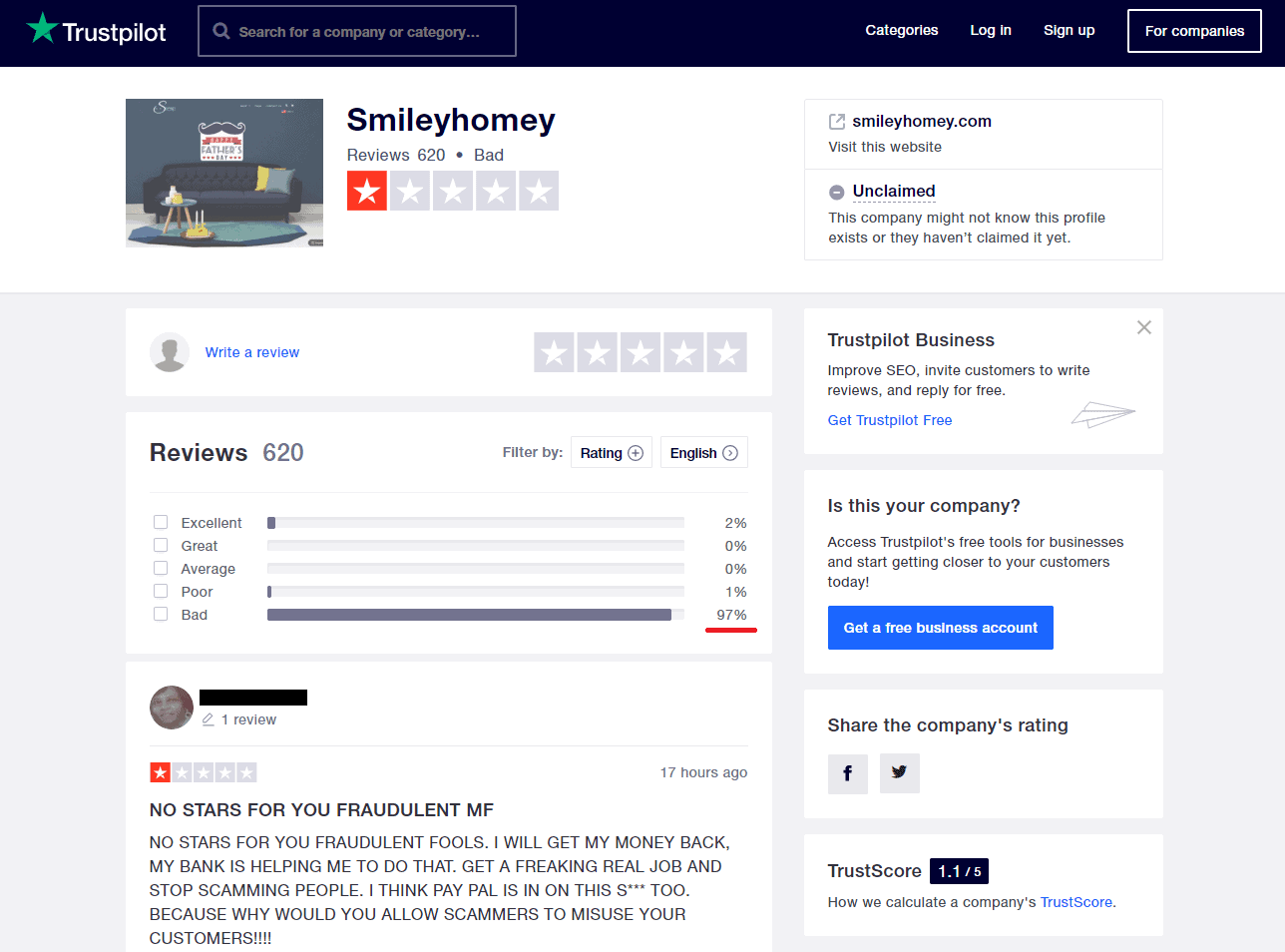Click the 97% value for Bad
This screenshot has width=1285, height=952.
731,615
